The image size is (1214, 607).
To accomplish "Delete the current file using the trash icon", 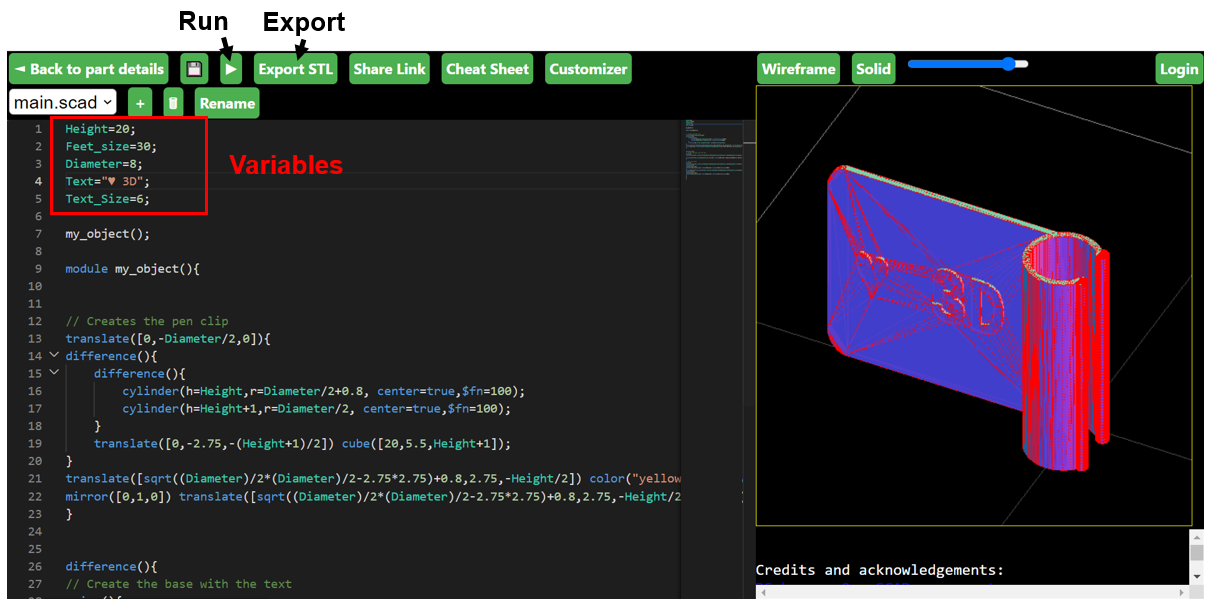I will pyautogui.click(x=172, y=102).
